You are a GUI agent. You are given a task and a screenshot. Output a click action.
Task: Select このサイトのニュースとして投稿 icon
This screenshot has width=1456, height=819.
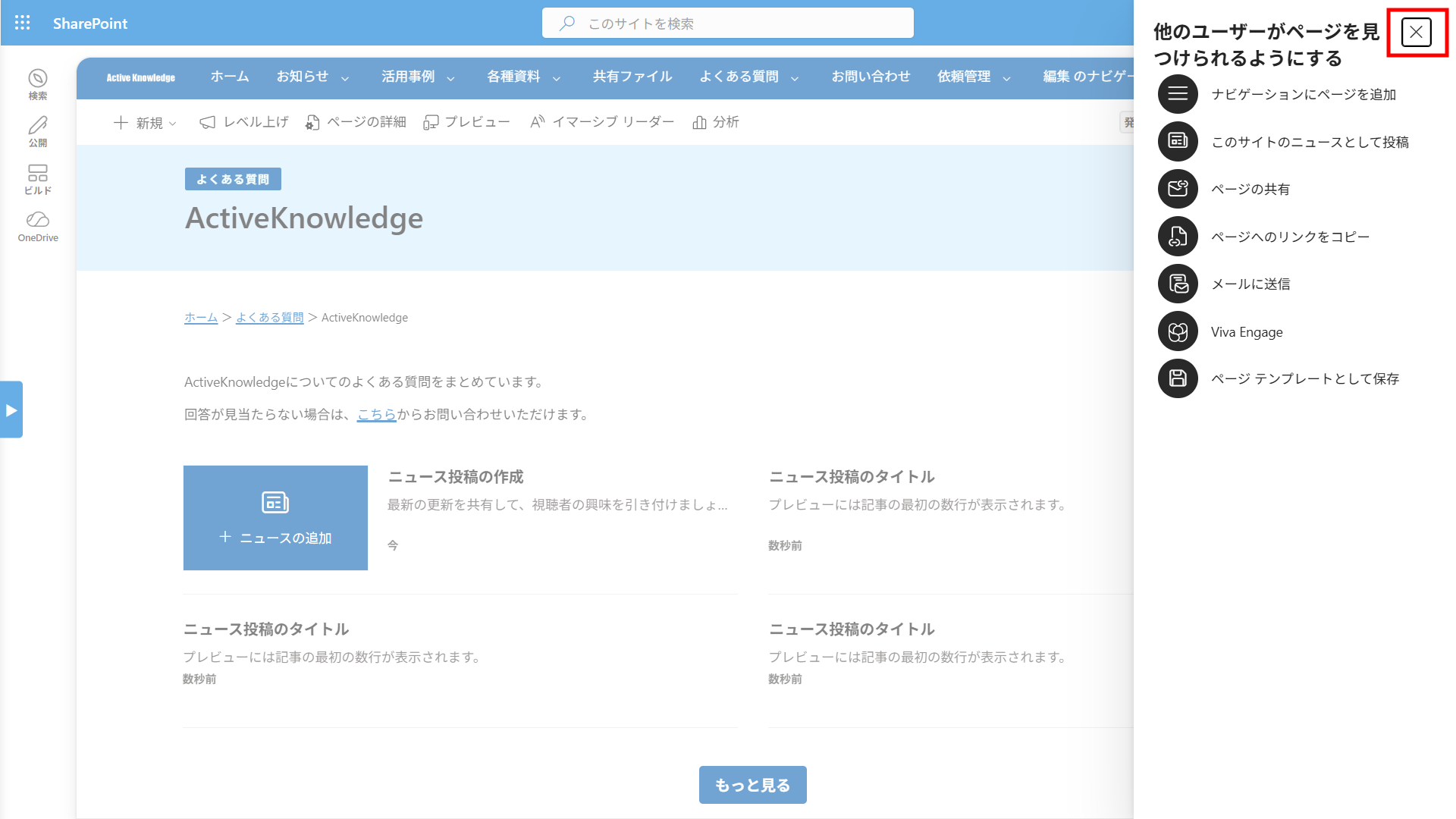(1178, 141)
